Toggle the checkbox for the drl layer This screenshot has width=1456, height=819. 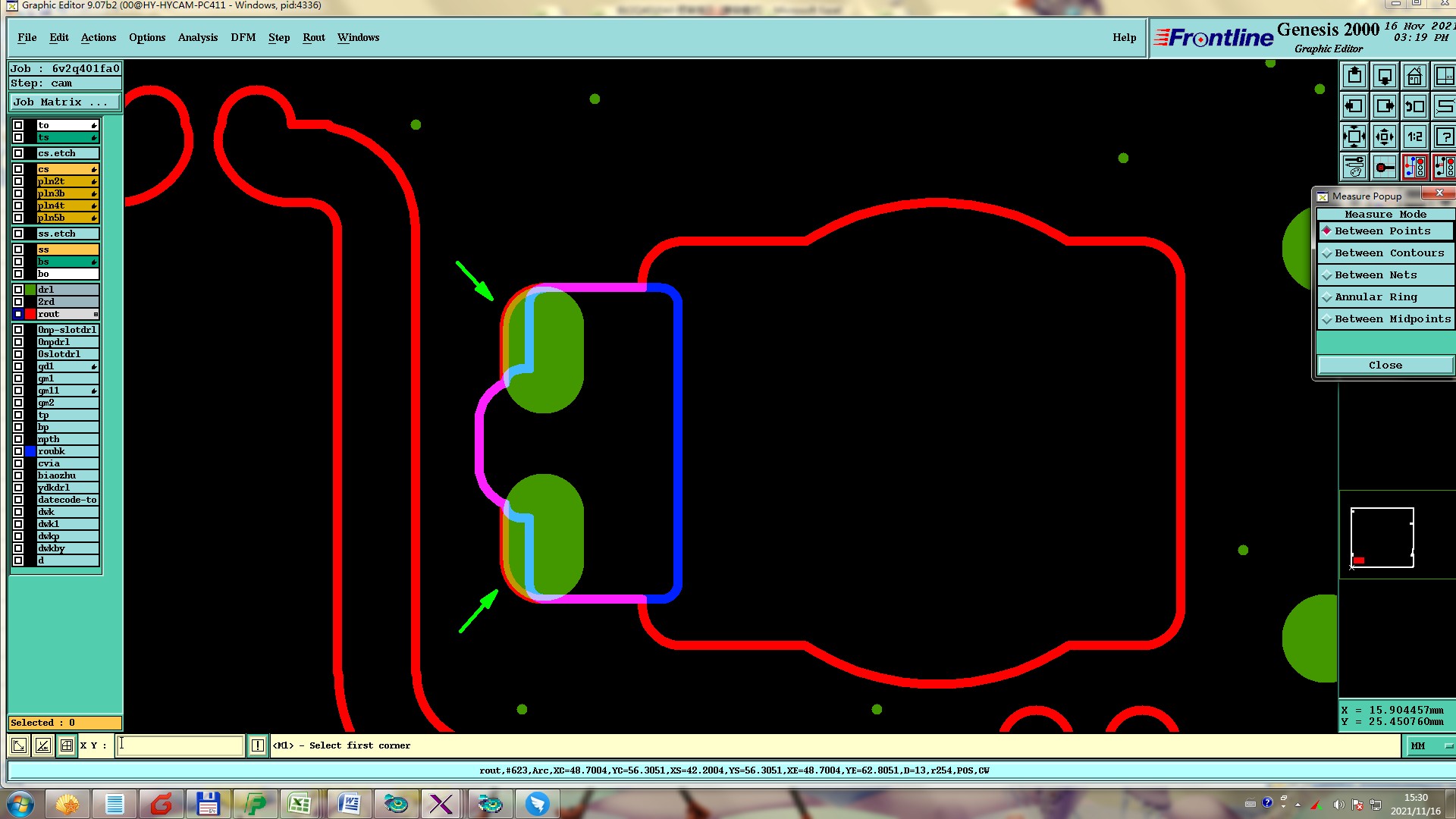18,290
